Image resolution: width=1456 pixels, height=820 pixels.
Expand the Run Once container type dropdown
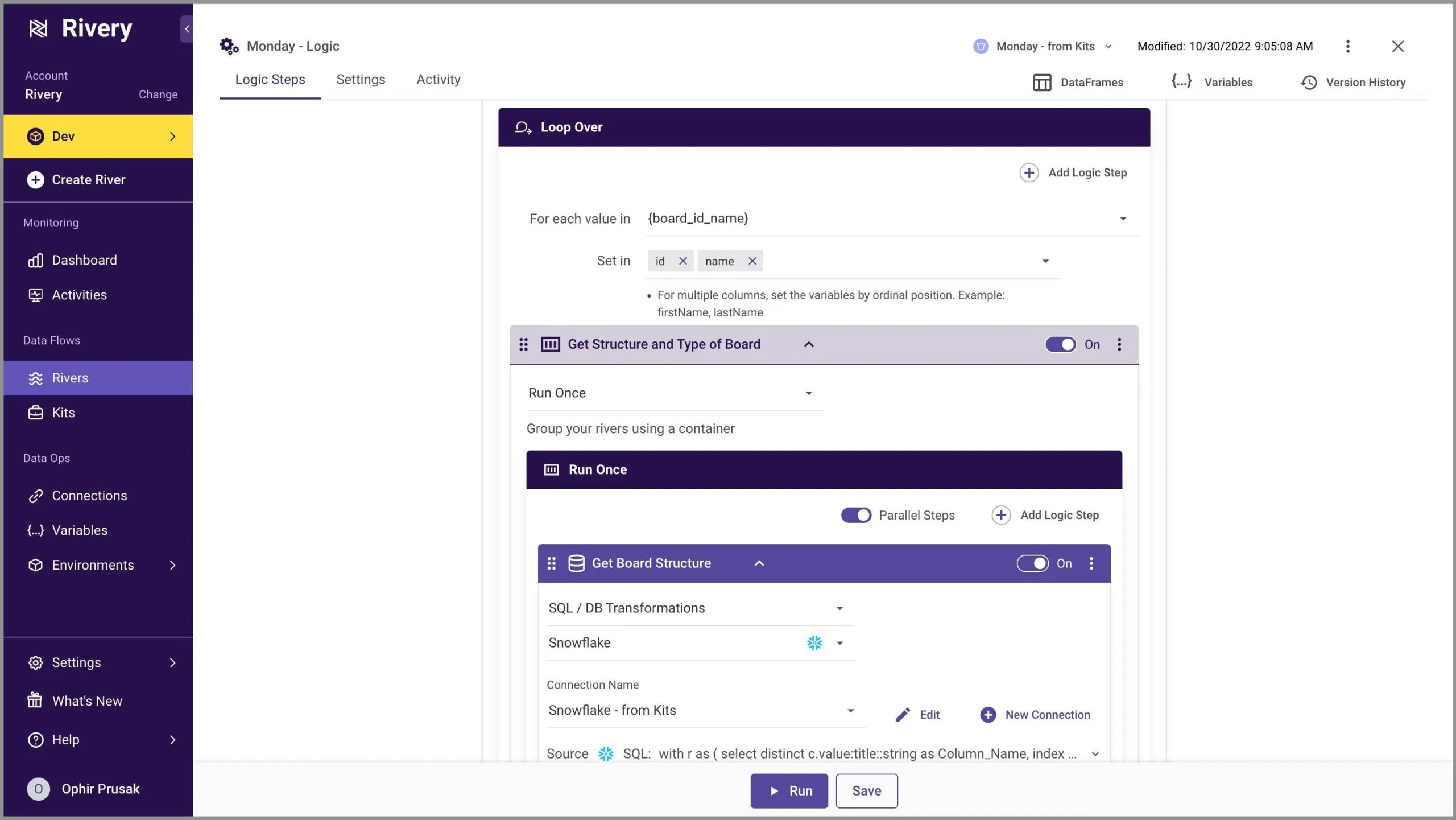[808, 393]
